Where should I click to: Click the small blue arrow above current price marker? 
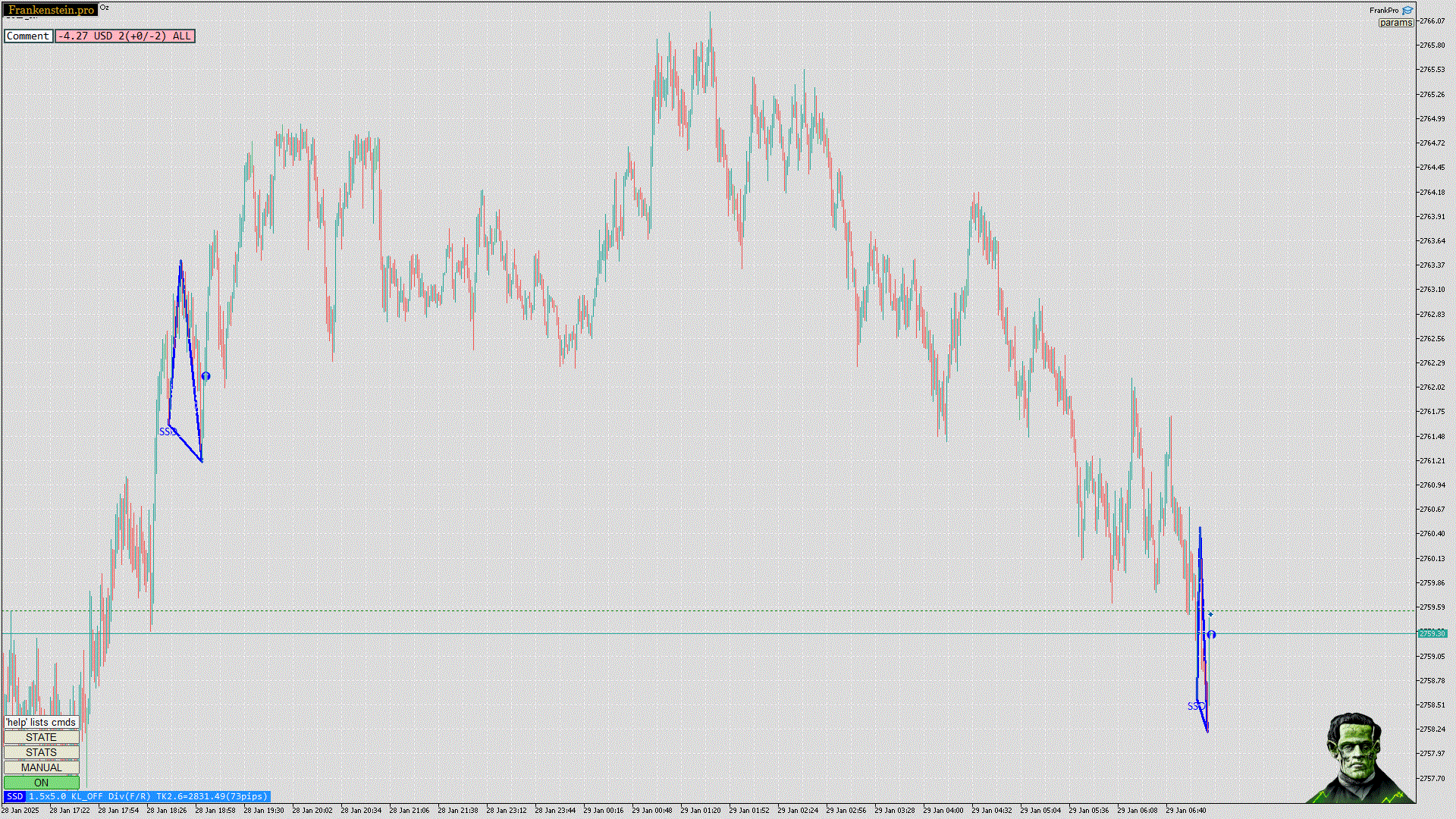click(x=1210, y=614)
